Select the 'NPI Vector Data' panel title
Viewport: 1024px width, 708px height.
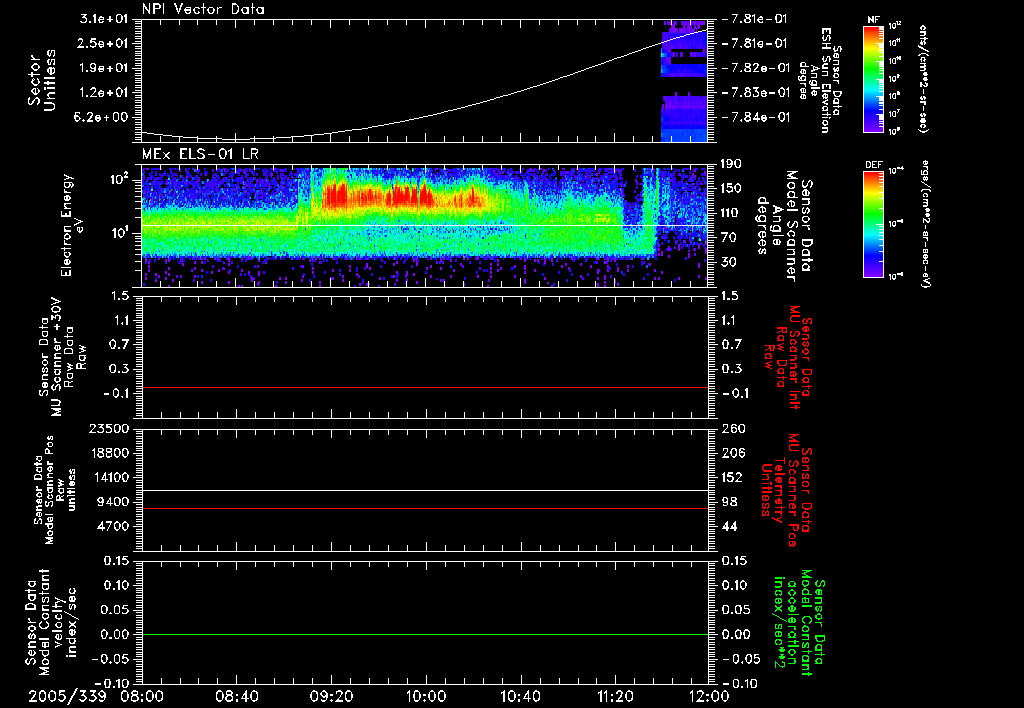tap(203, 9)
